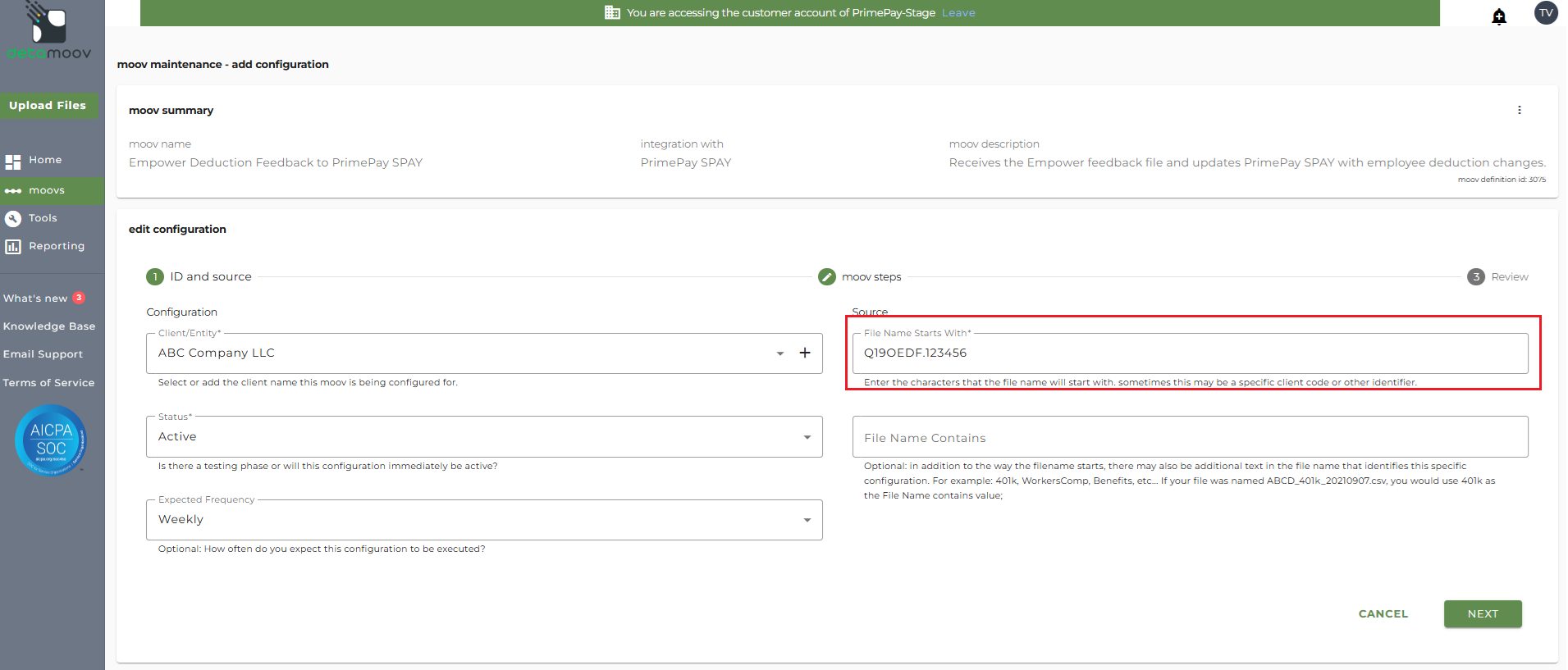Open Tools in the sidebar
Viewport: 1568px width, 670px height.
(x=43, y=218)
